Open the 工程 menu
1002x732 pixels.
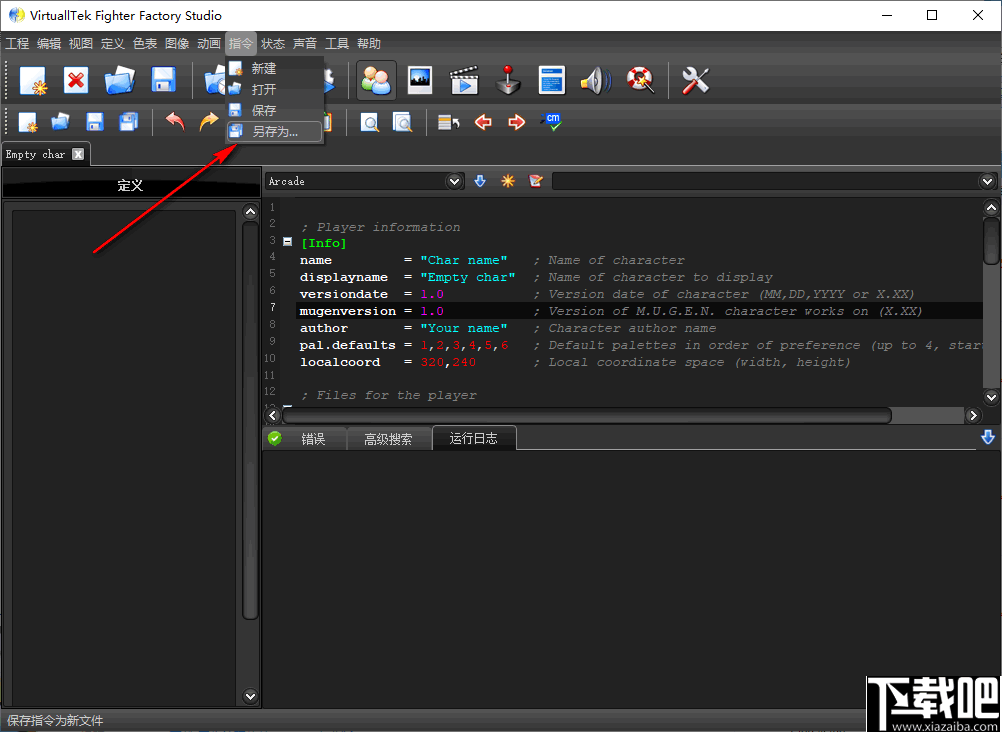[17, 43]
